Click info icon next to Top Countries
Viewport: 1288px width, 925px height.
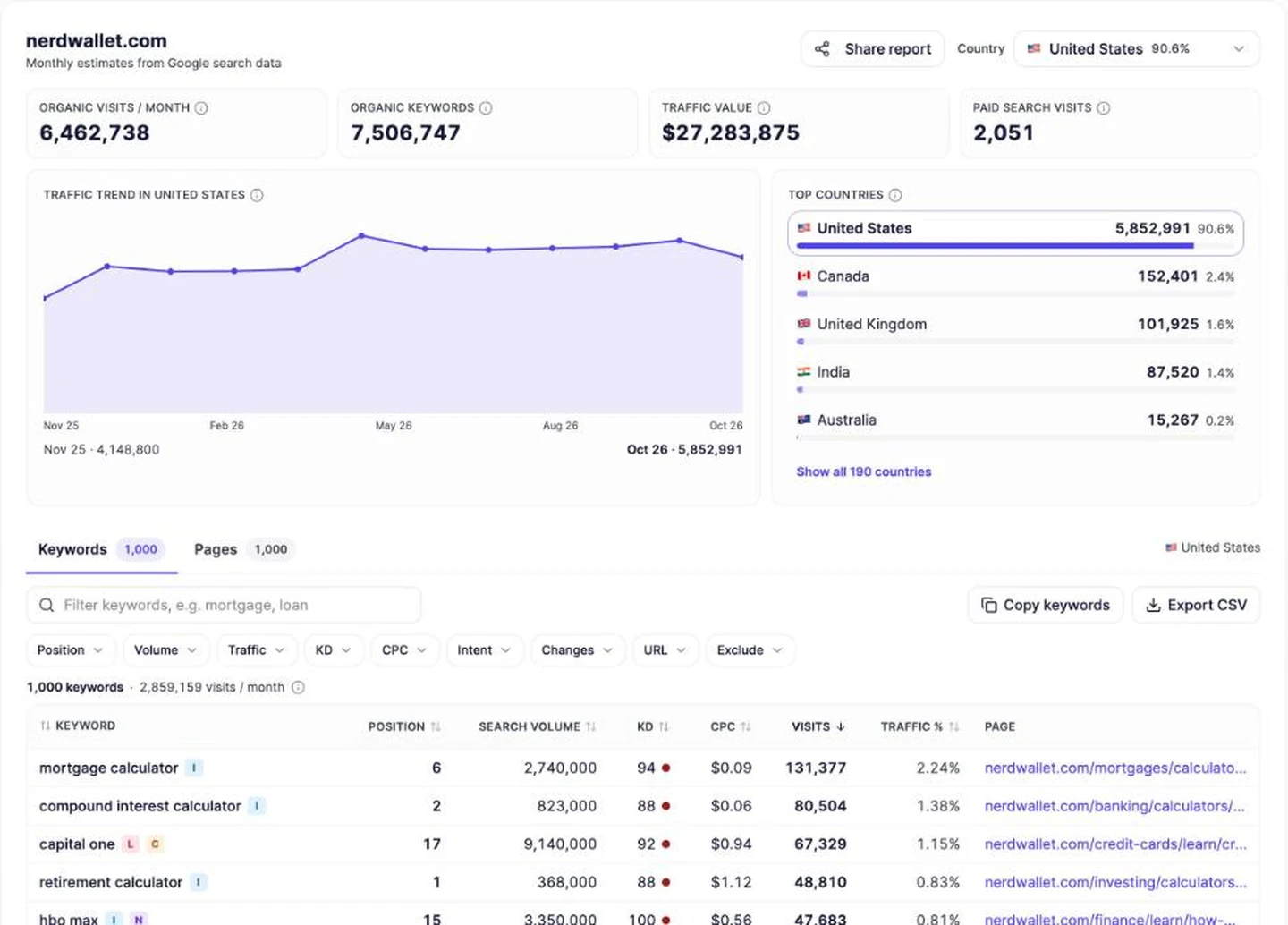[x=895, y=195]
